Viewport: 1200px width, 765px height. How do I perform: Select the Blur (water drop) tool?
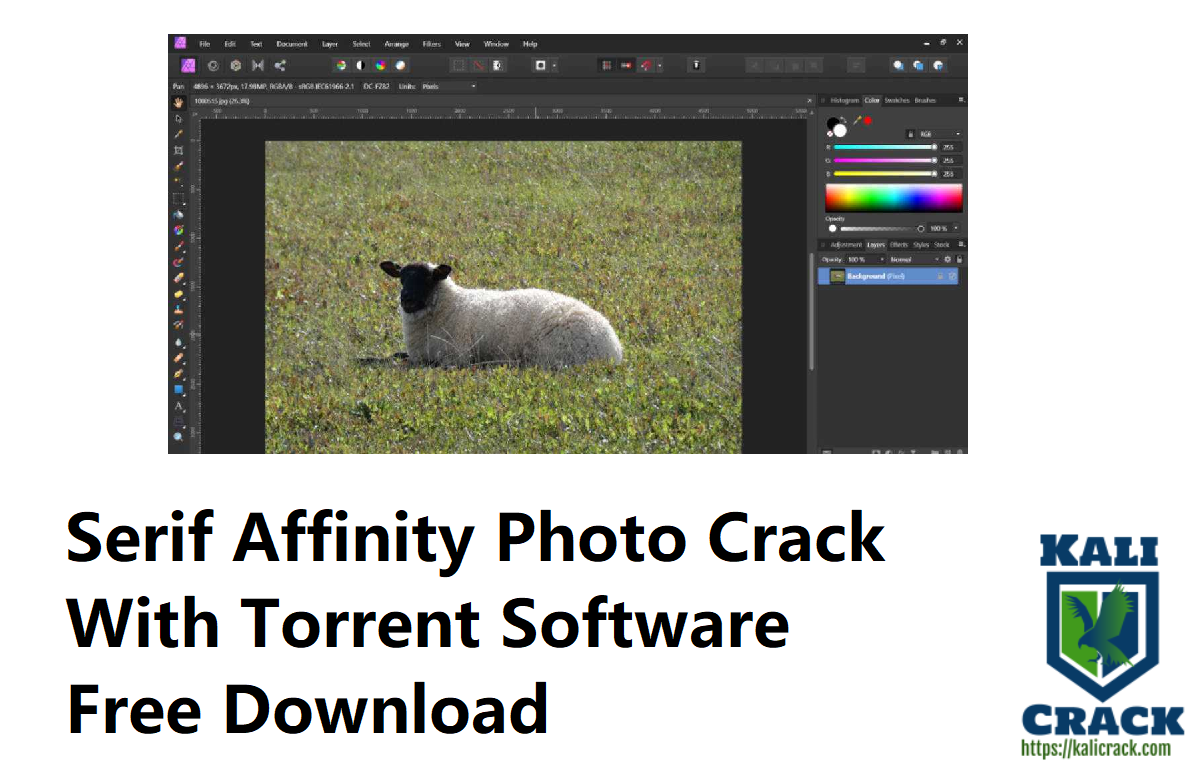coord(179,341)
